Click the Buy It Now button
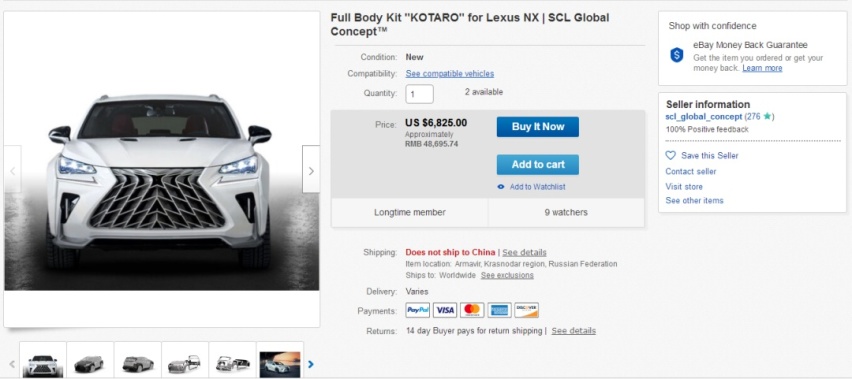The width and height of the screenshot is (852, 379). click(537, 127)
